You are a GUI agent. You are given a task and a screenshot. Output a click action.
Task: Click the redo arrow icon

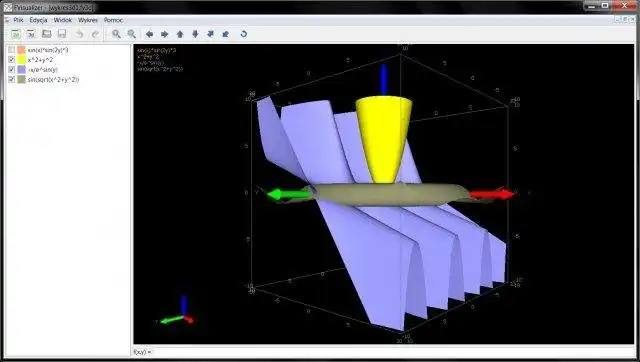[95, 34]
